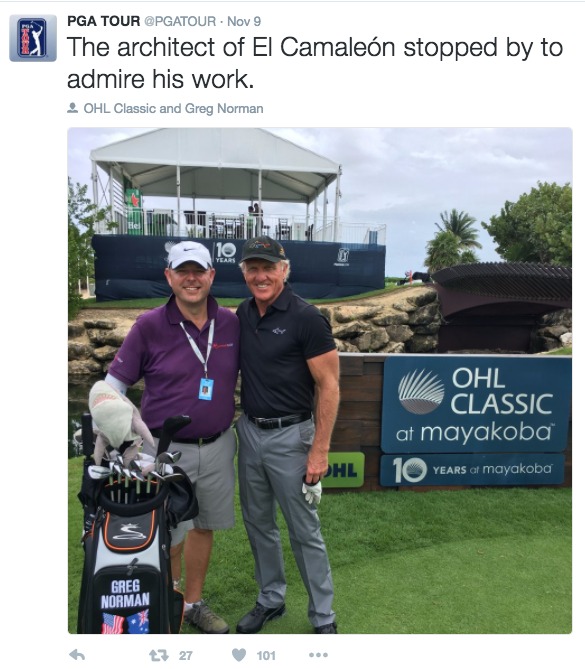Click the "admire his work." text line
The height and width of the screenshot is (669, 585).
[x=160, y=80]
